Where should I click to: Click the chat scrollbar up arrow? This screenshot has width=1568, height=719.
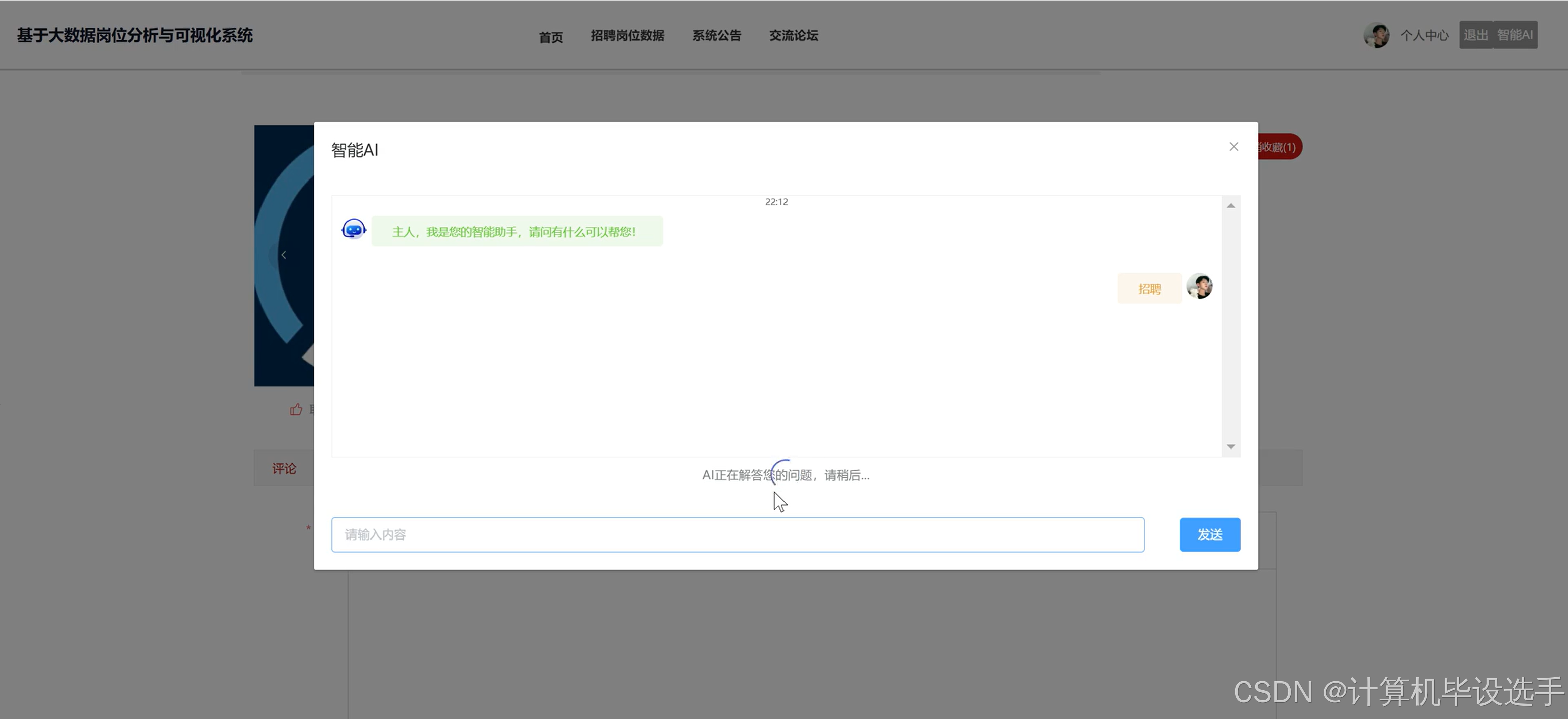(1230, 206)
